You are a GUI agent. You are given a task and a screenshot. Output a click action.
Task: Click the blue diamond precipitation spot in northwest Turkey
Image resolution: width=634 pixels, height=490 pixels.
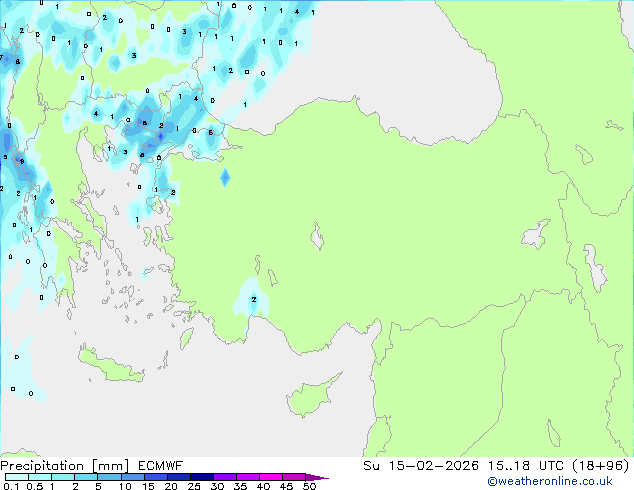click(x=225, y=178)
